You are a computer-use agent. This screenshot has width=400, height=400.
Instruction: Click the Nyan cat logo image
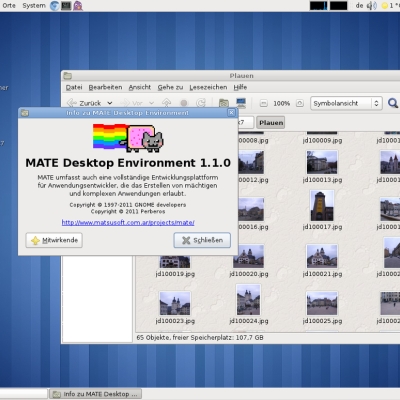(128, 138)
